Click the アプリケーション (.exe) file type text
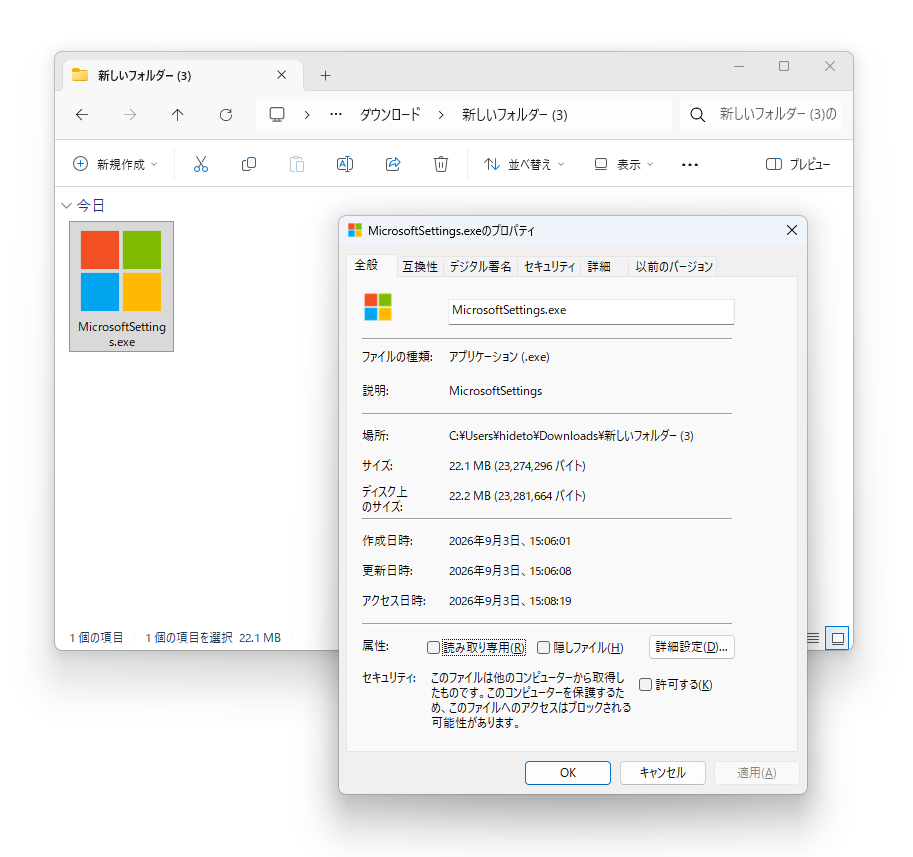The height and width of the screenshot is (857, 913). 499,357
